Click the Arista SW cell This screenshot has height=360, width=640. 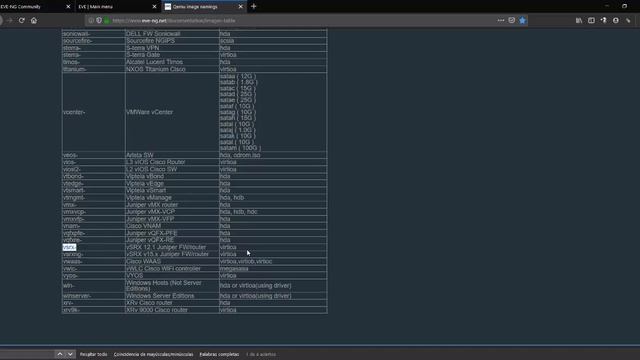tap(172, 155)
